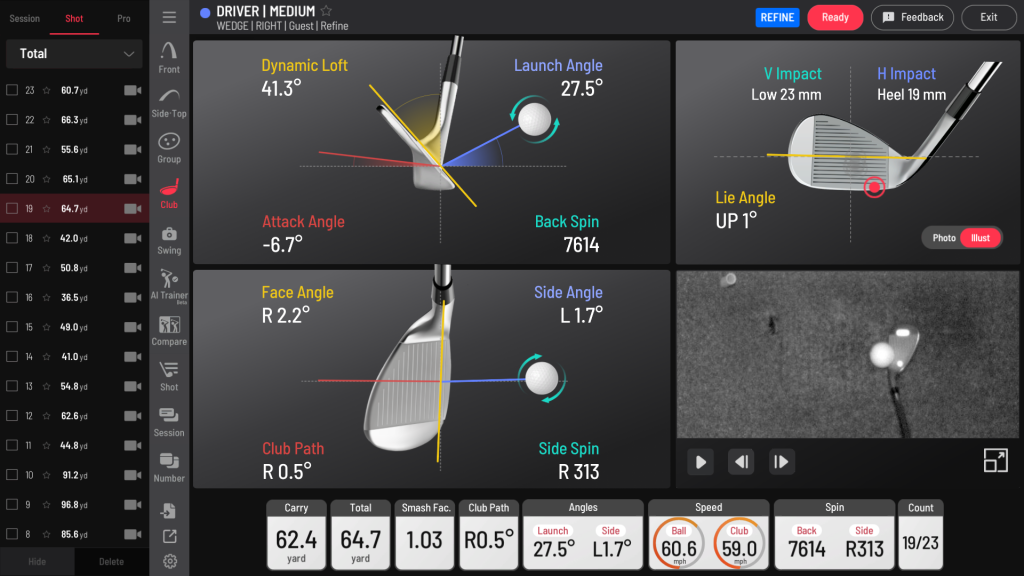Switch to the Session tab
Viewport: 1024px width, 576px height.
[25, 18]
